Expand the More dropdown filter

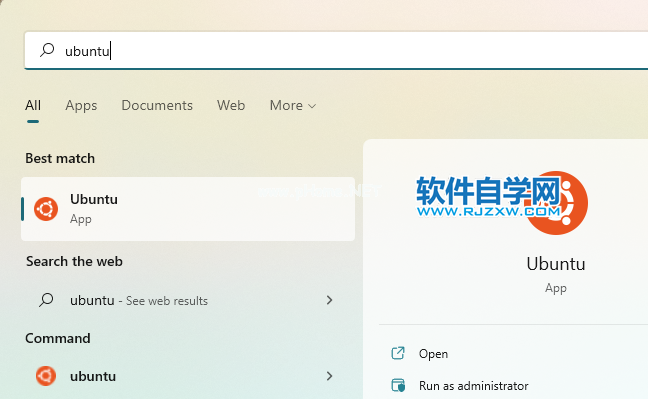point(293,105)
